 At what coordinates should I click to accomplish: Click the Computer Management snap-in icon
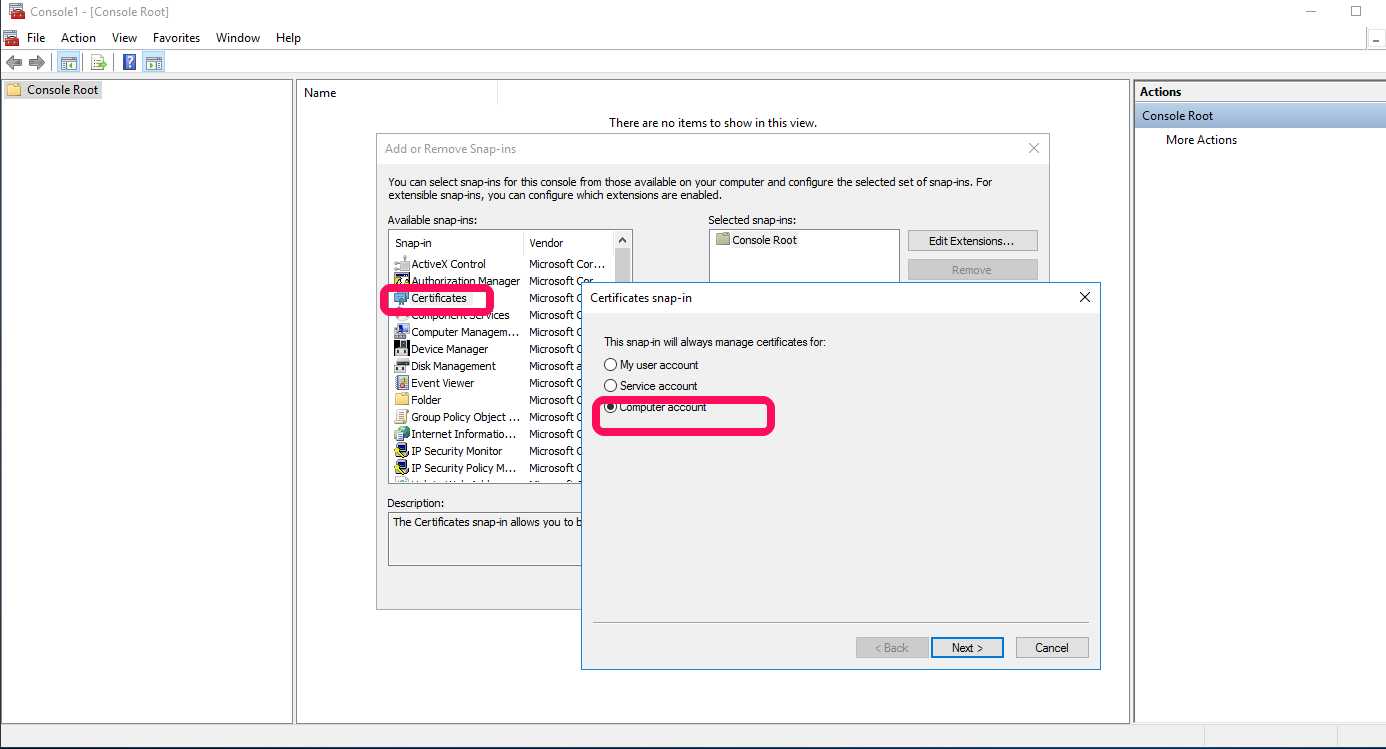(x=402, y=332)
